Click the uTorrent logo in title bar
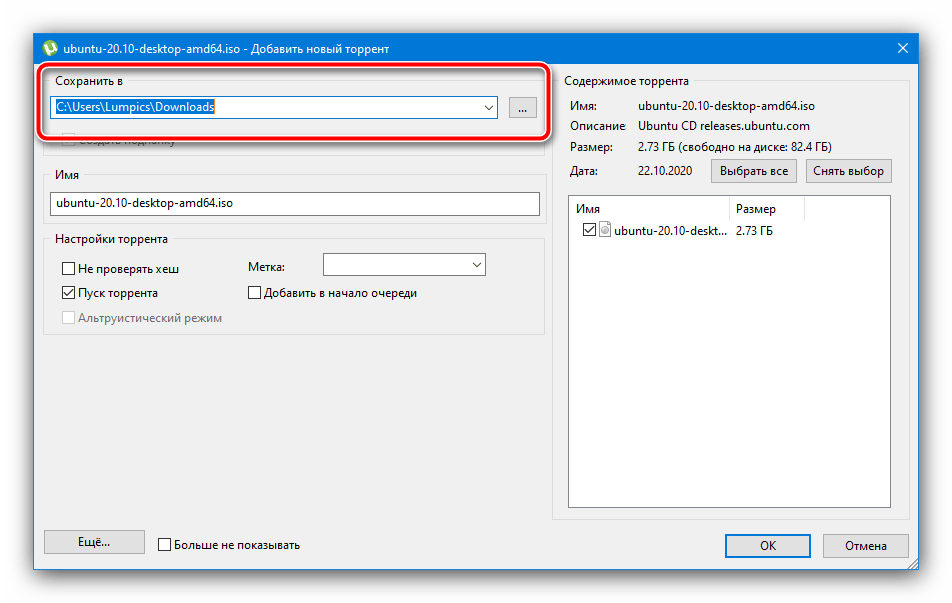The height and width of the screenshot is (603, 952). pyautogui.click(x=50, y=48)
